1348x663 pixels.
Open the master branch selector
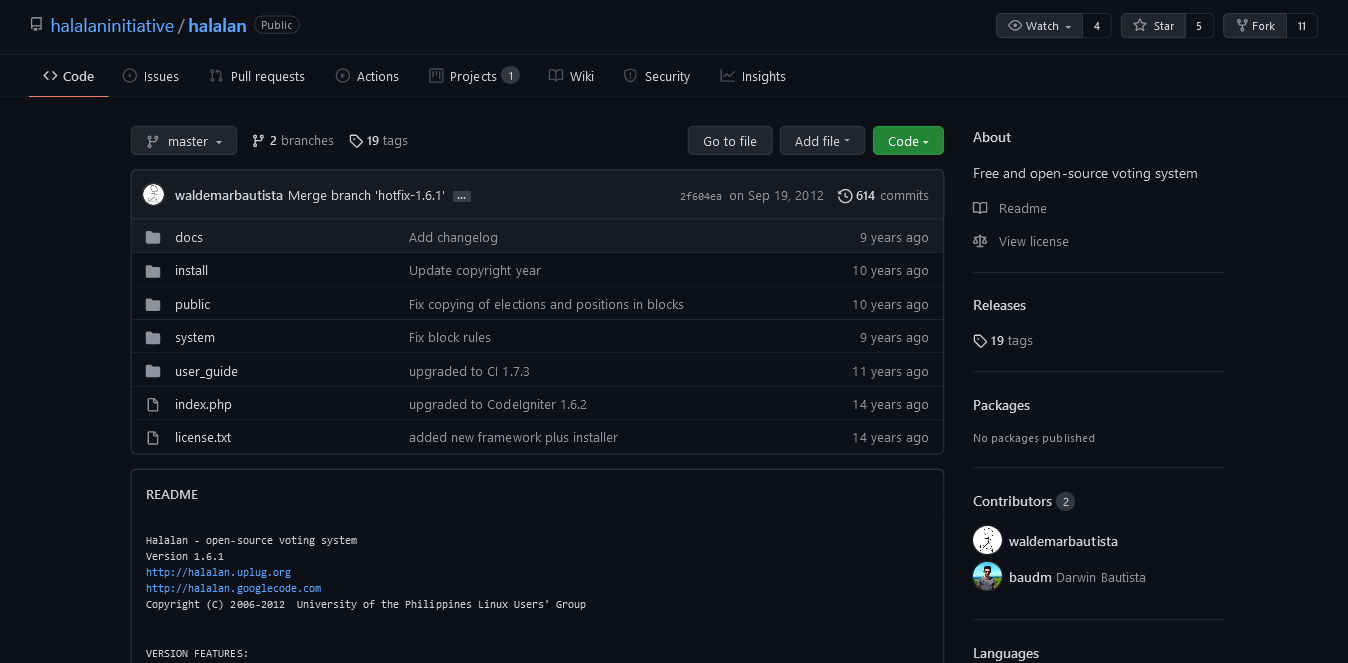tap(184, 141)
